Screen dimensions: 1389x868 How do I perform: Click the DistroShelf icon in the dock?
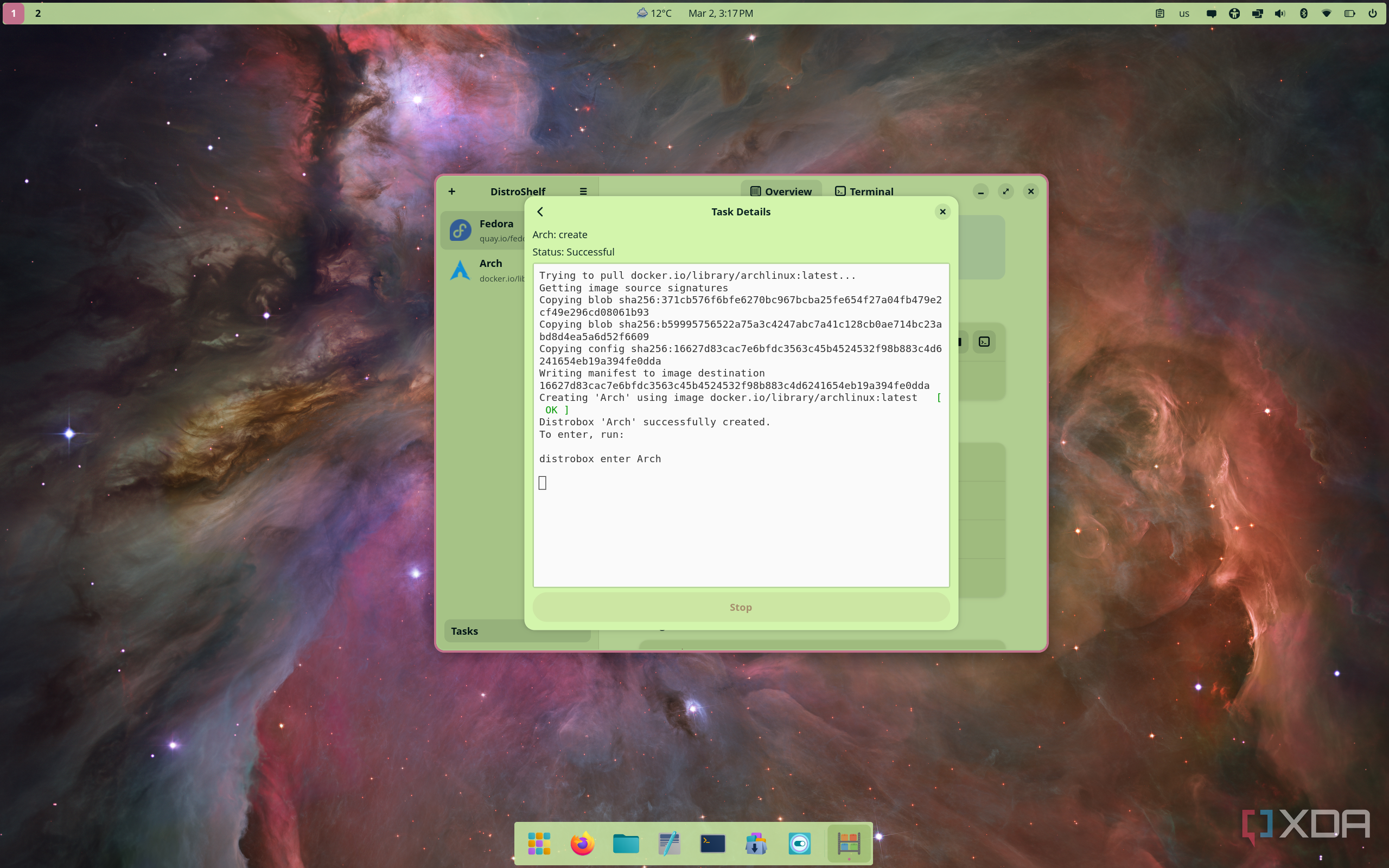pyautogui.click(x=849, y=843)
